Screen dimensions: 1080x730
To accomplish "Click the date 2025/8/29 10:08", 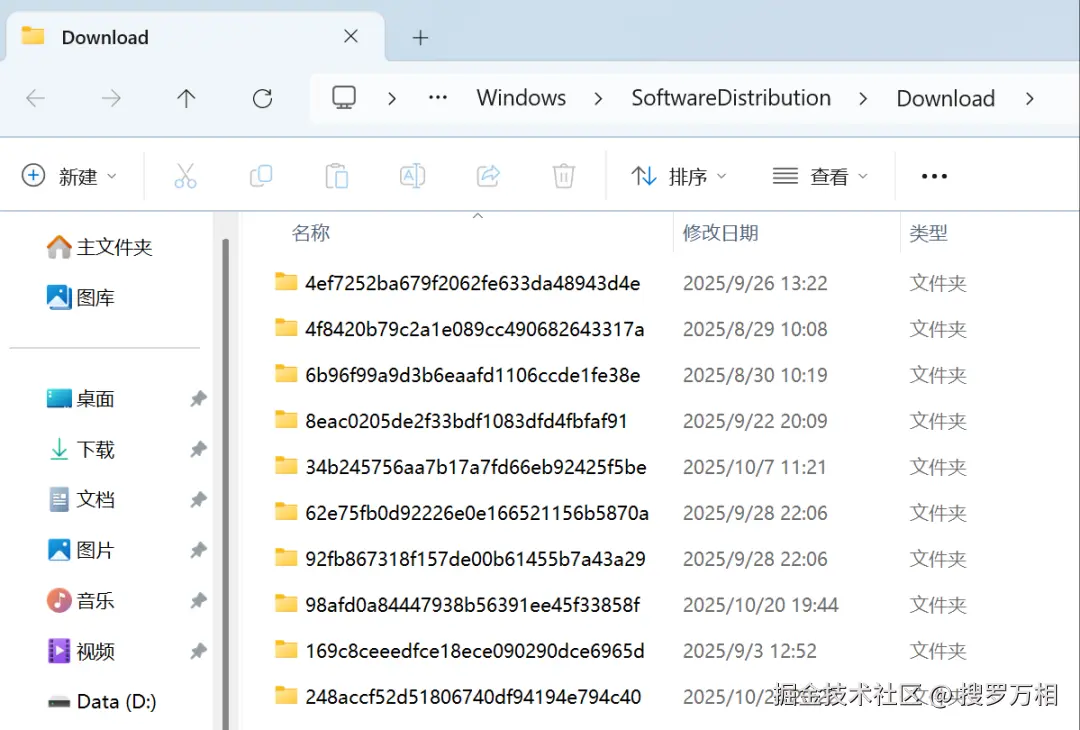I will pos(755,329).
